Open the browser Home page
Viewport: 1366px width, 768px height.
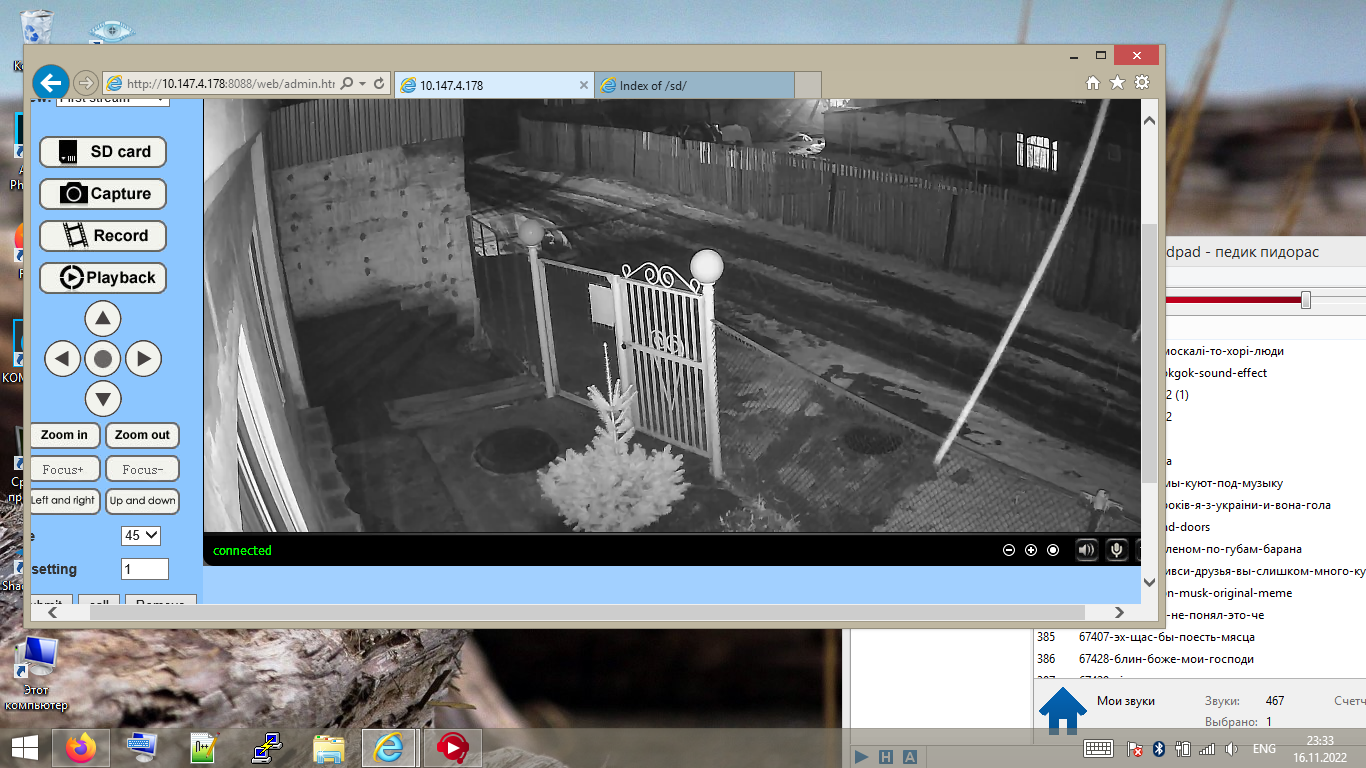(x=1093, y=83)
